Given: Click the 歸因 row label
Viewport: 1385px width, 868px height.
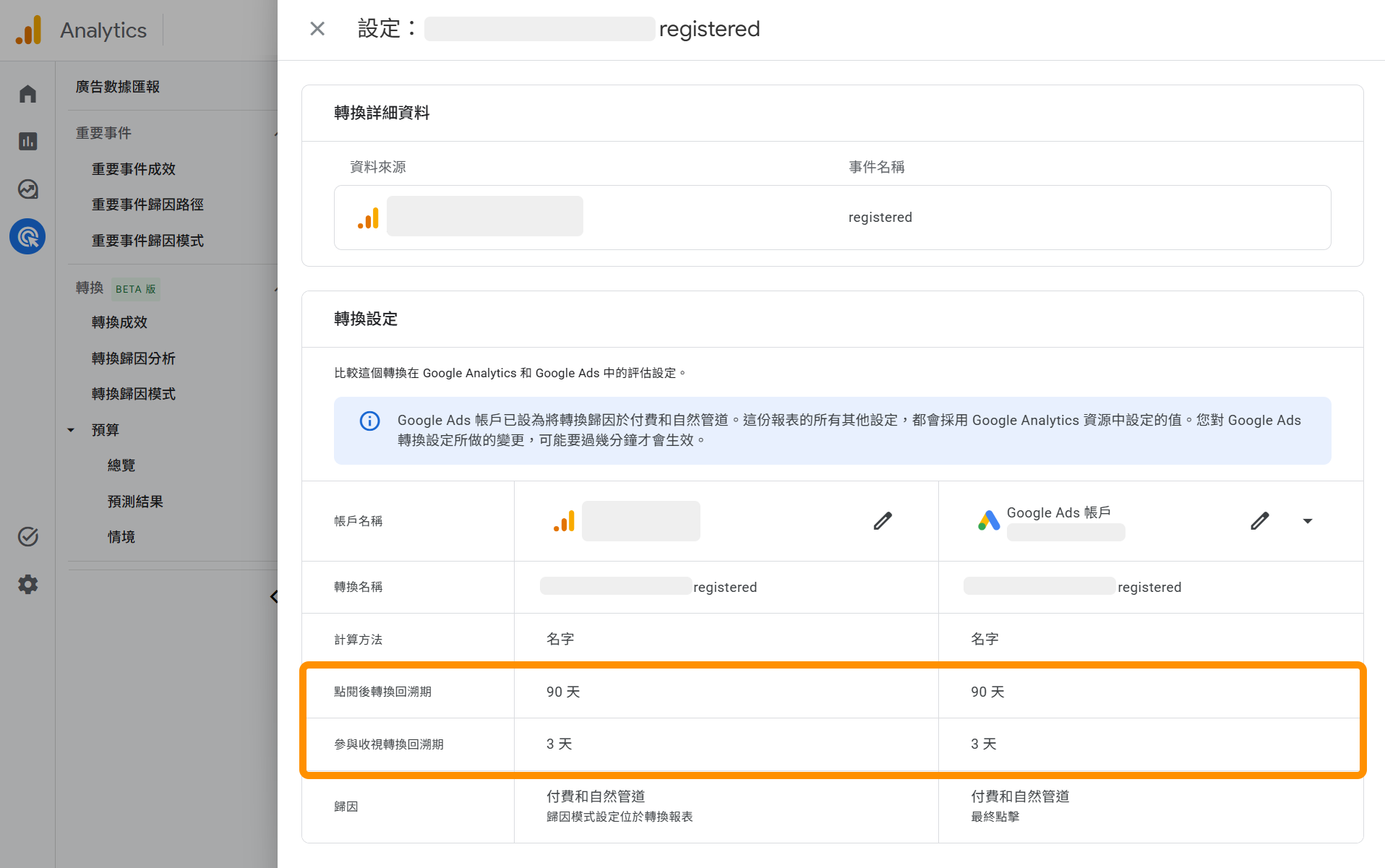Looking at the screenshot, I should coord(346,807).
